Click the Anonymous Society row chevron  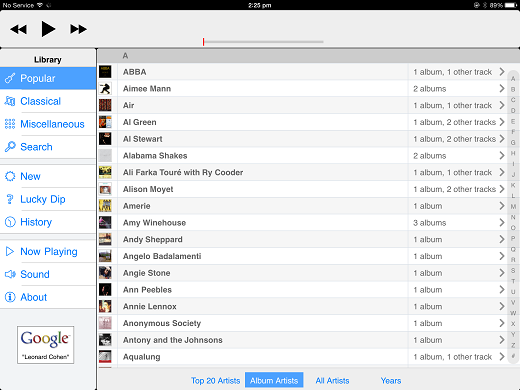(502, 323)
